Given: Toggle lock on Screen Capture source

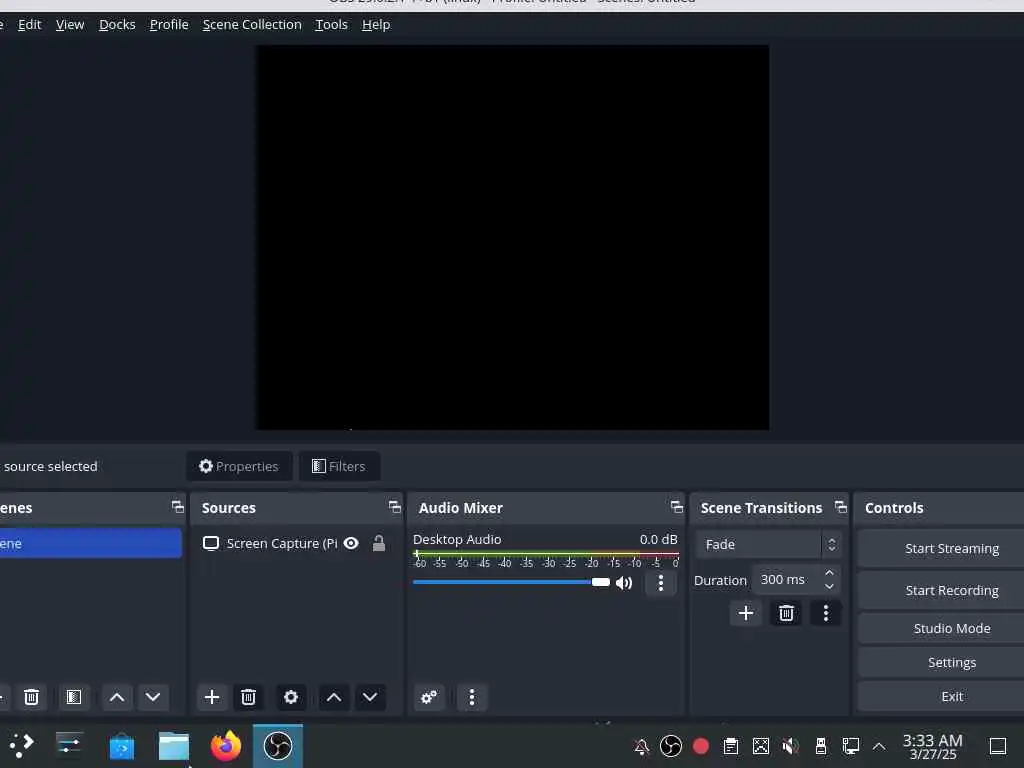Looking at the screenshot, I should (379, 543).
